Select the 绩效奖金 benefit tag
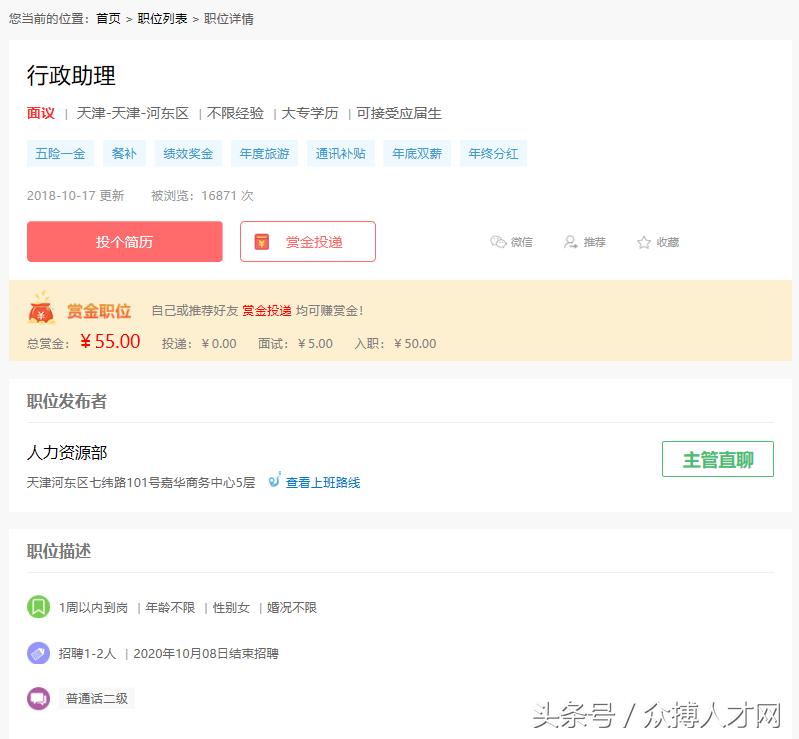The width and height of the screenshot is (799, 739). pyautogui.click(x=188, y=153)
